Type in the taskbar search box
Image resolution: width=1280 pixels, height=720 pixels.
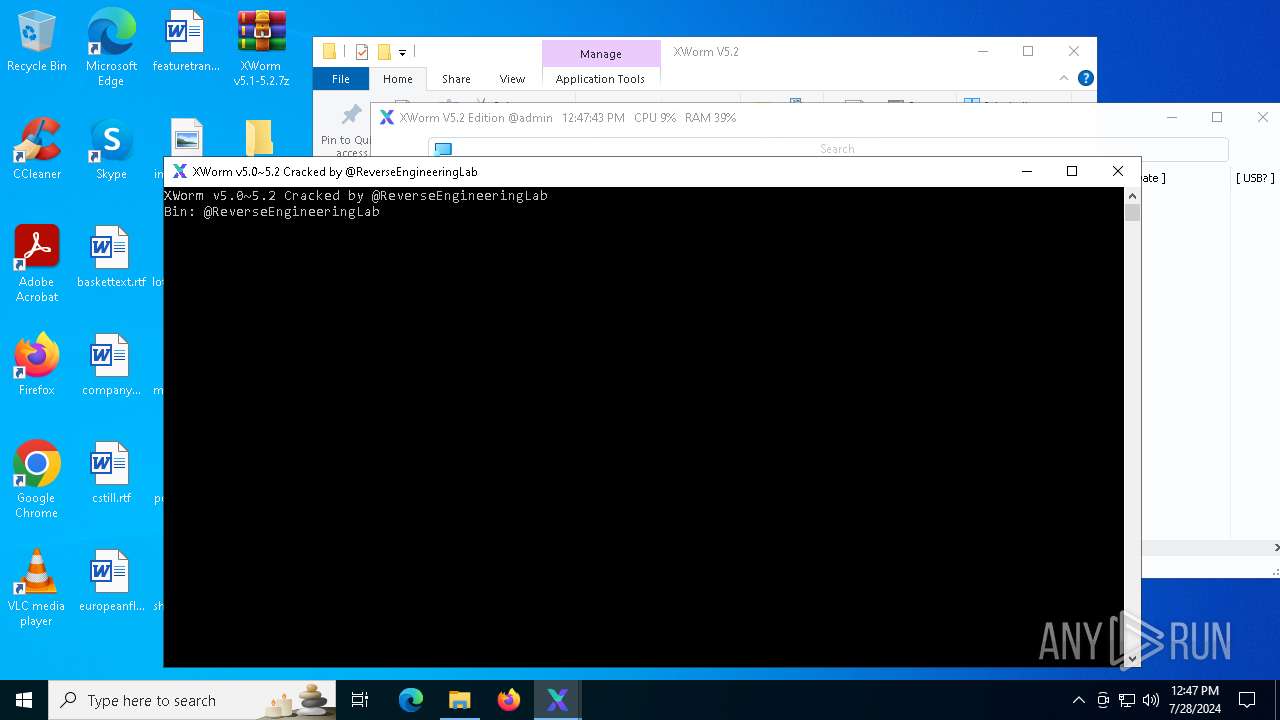(192, 700)
